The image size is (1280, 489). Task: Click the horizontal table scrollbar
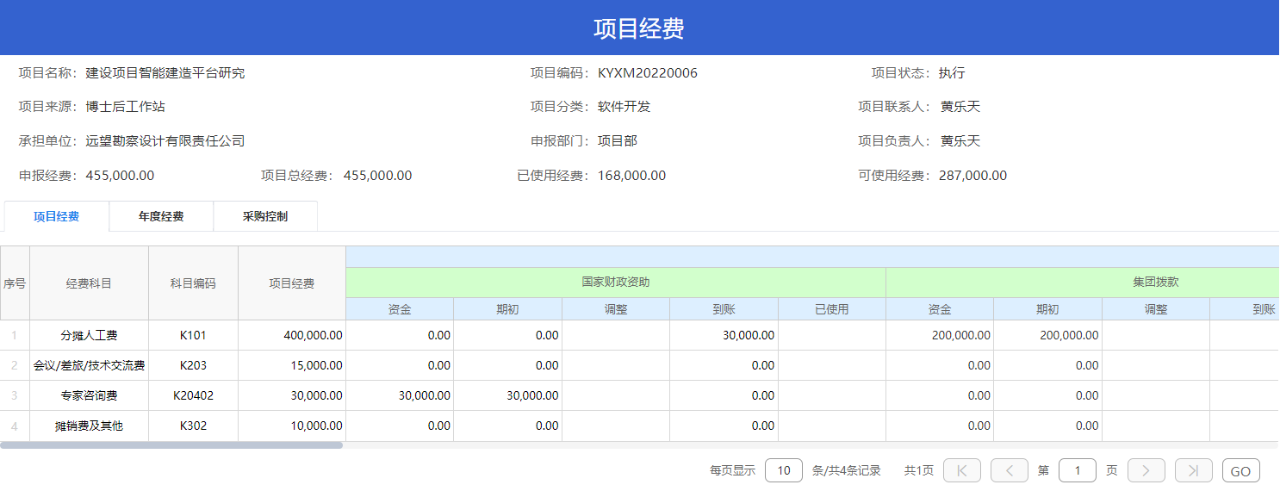tap(172, 445)
